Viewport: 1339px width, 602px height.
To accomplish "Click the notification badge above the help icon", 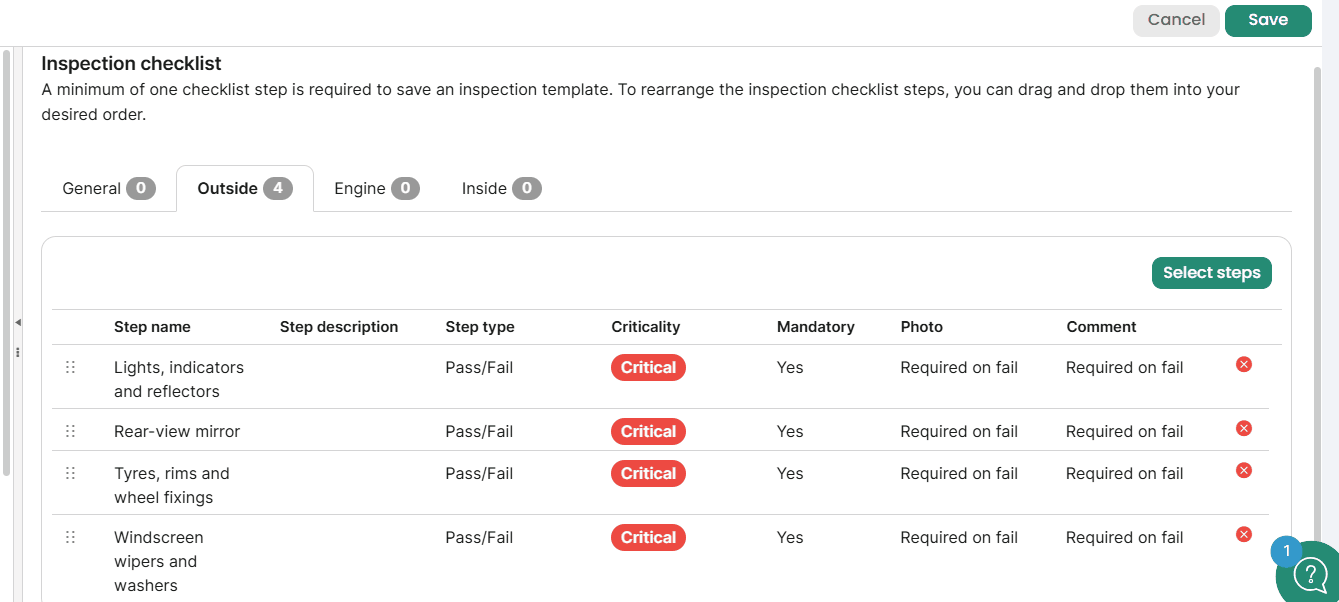I will click(1286, 551).
